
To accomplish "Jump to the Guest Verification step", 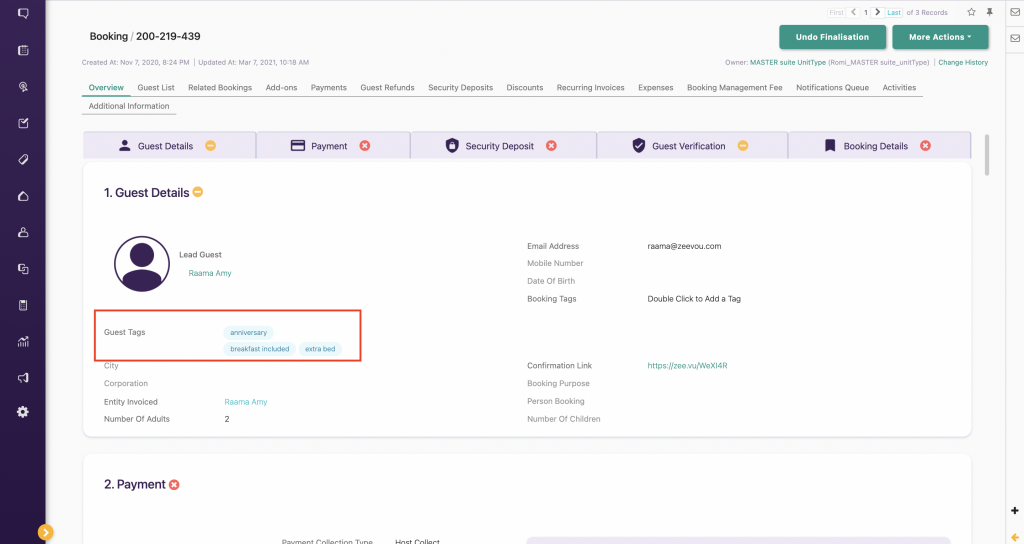I will pos(692,146).
